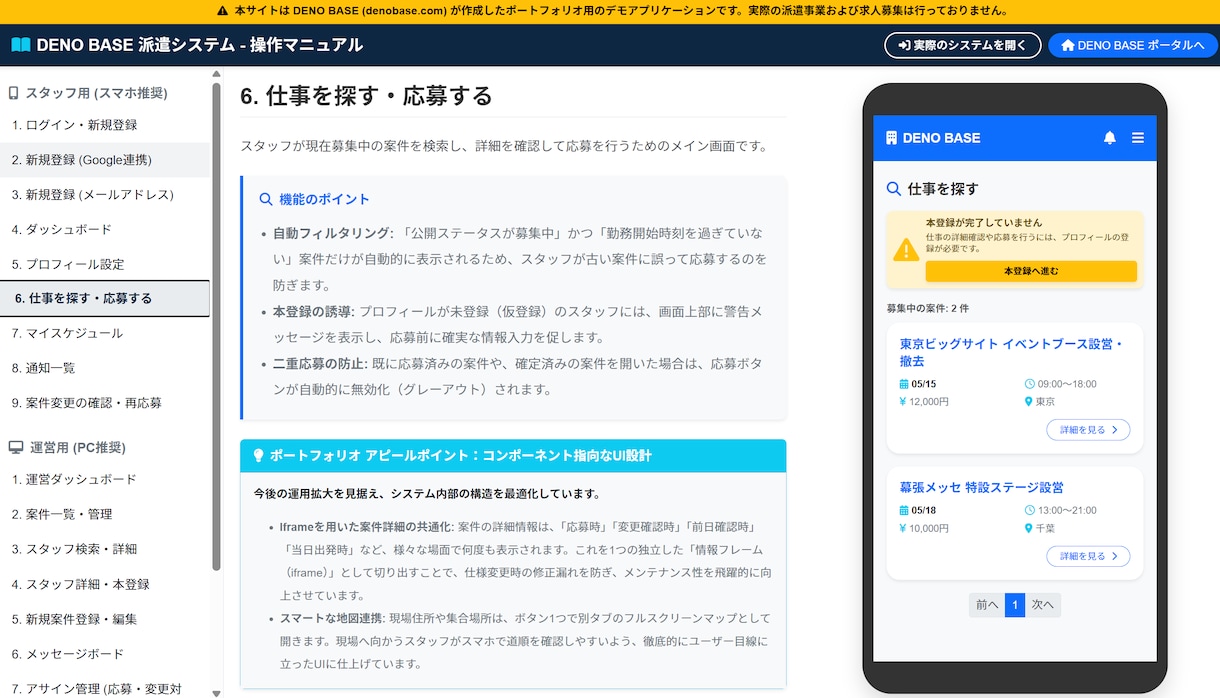Click calendar icon next to 05/18
Viewport: 1220px width, 698px height.
[904, 510]
